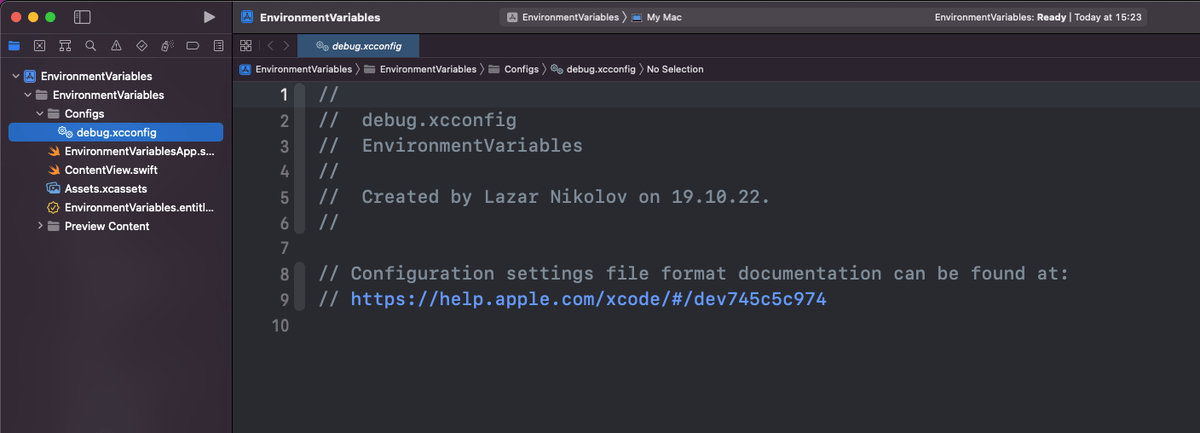Open the Symbol navigator
The height and width of the screenshot is (433, 1200).
(x=65, y=45)
